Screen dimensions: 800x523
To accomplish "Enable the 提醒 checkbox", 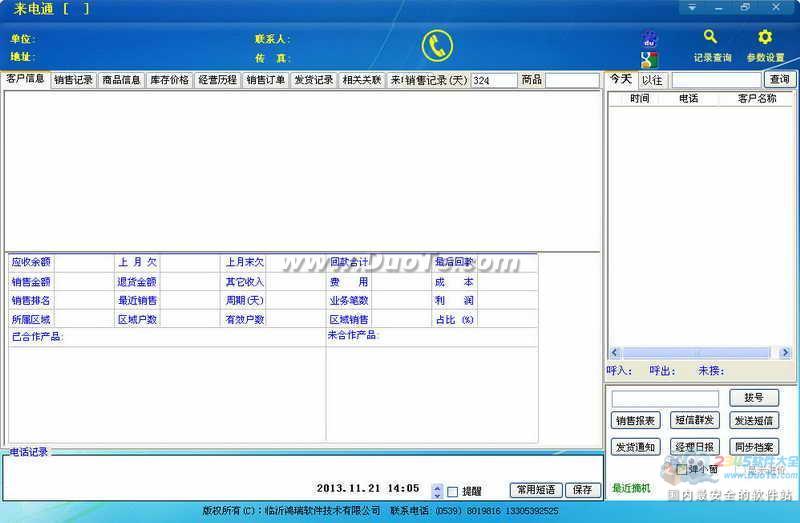I will tap(453, 492).
